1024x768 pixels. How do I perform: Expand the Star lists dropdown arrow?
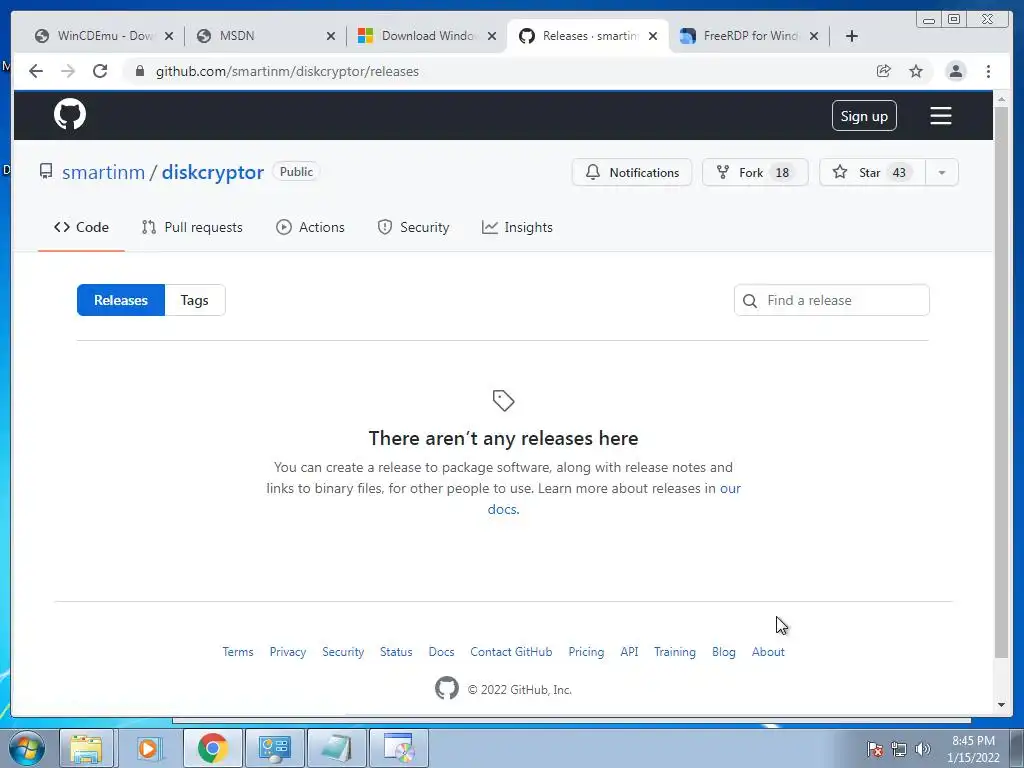pyautogui.click(x=942, y=172)
